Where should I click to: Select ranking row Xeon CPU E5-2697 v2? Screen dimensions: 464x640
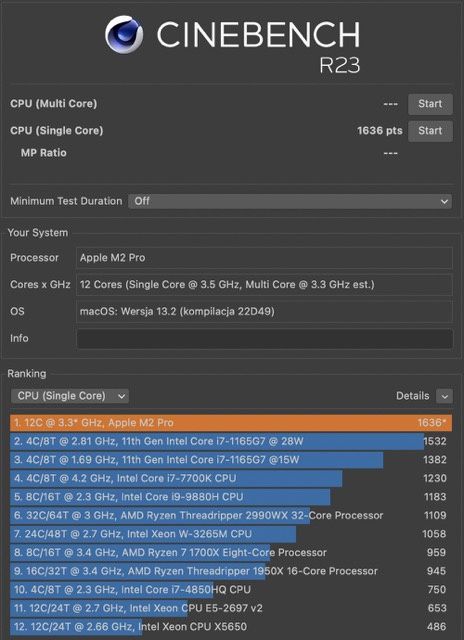coord(231,608)
